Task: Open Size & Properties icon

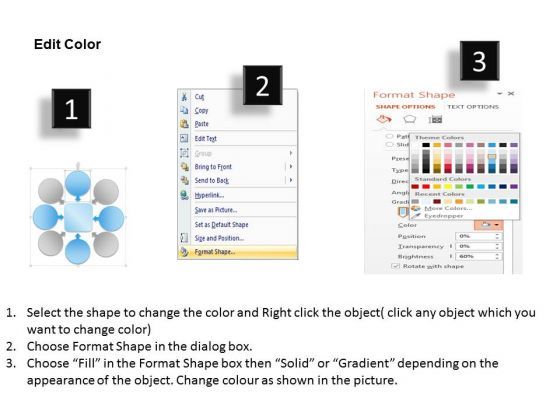Action: [435, 119]
